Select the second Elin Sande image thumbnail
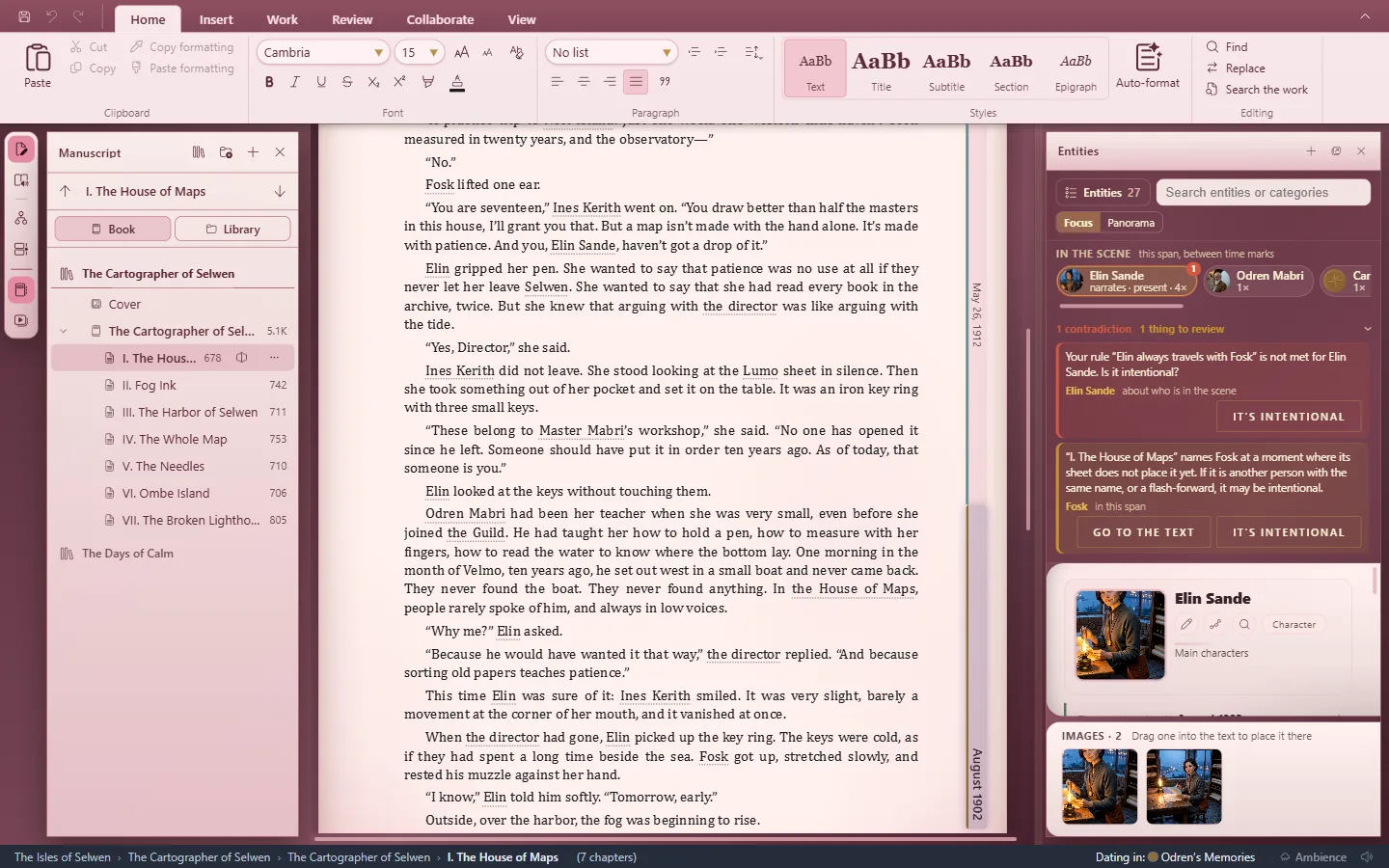This screenshot has width=1389, height=868. click(1184, 788)
